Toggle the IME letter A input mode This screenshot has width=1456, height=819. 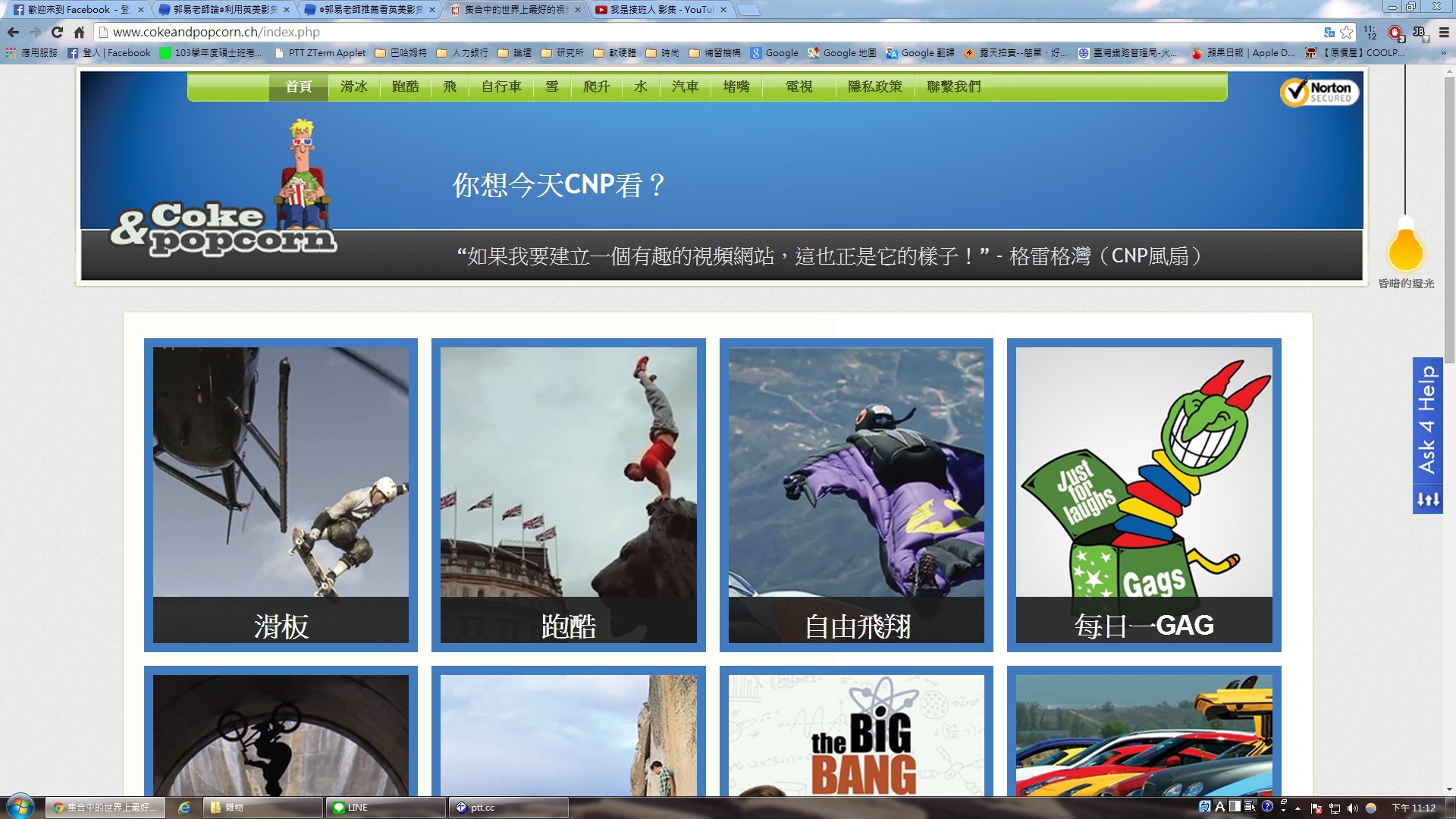click(1219, 807)
